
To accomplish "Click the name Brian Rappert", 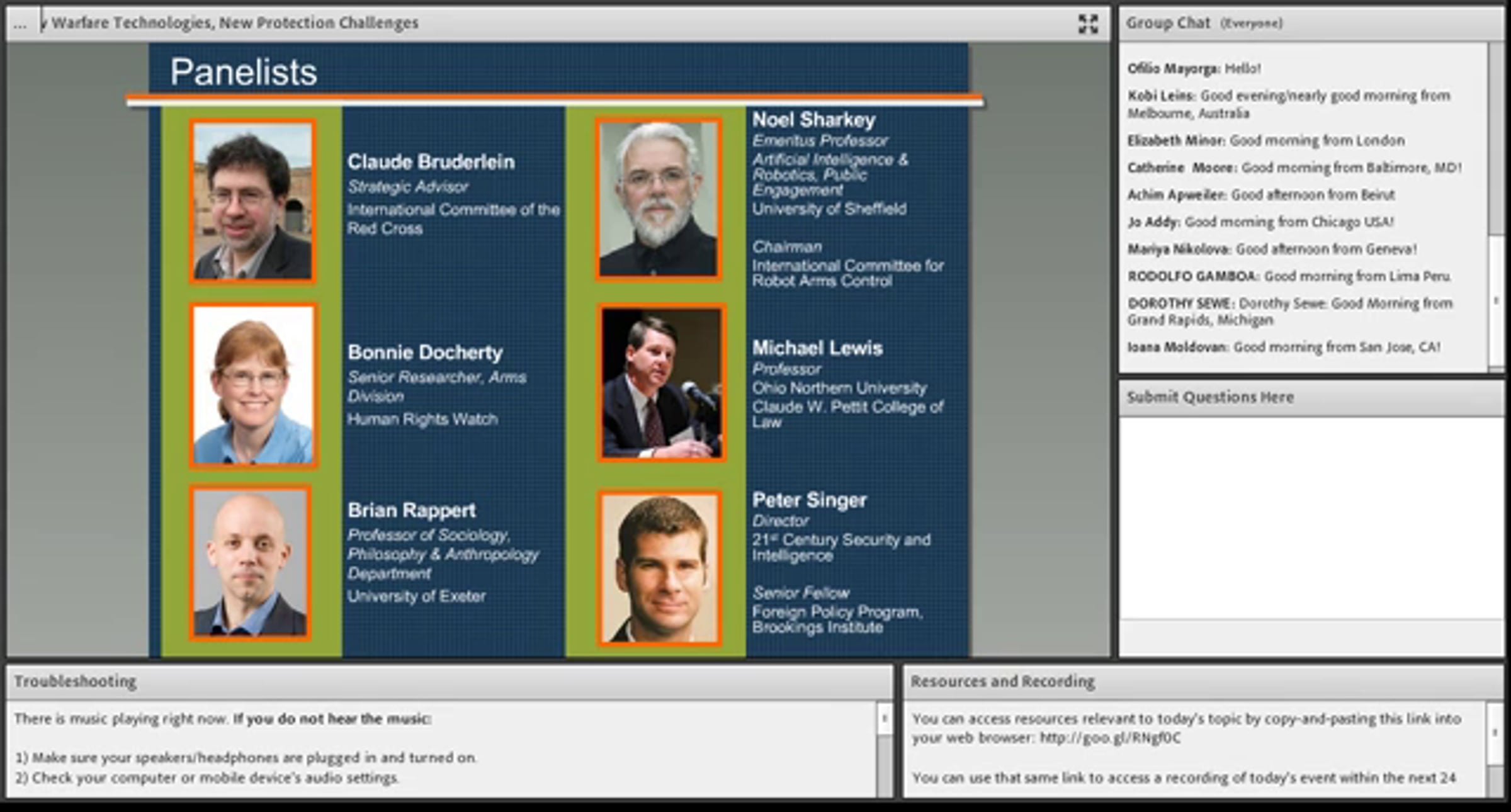I will click(x=412, y=510).
